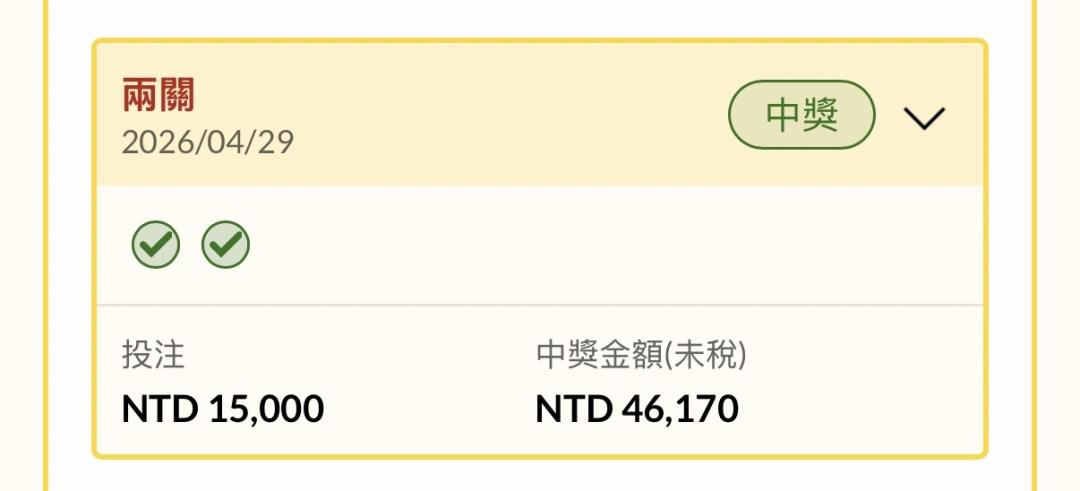Expand the 兩關 bet details chevron

[x=924, y=118]
